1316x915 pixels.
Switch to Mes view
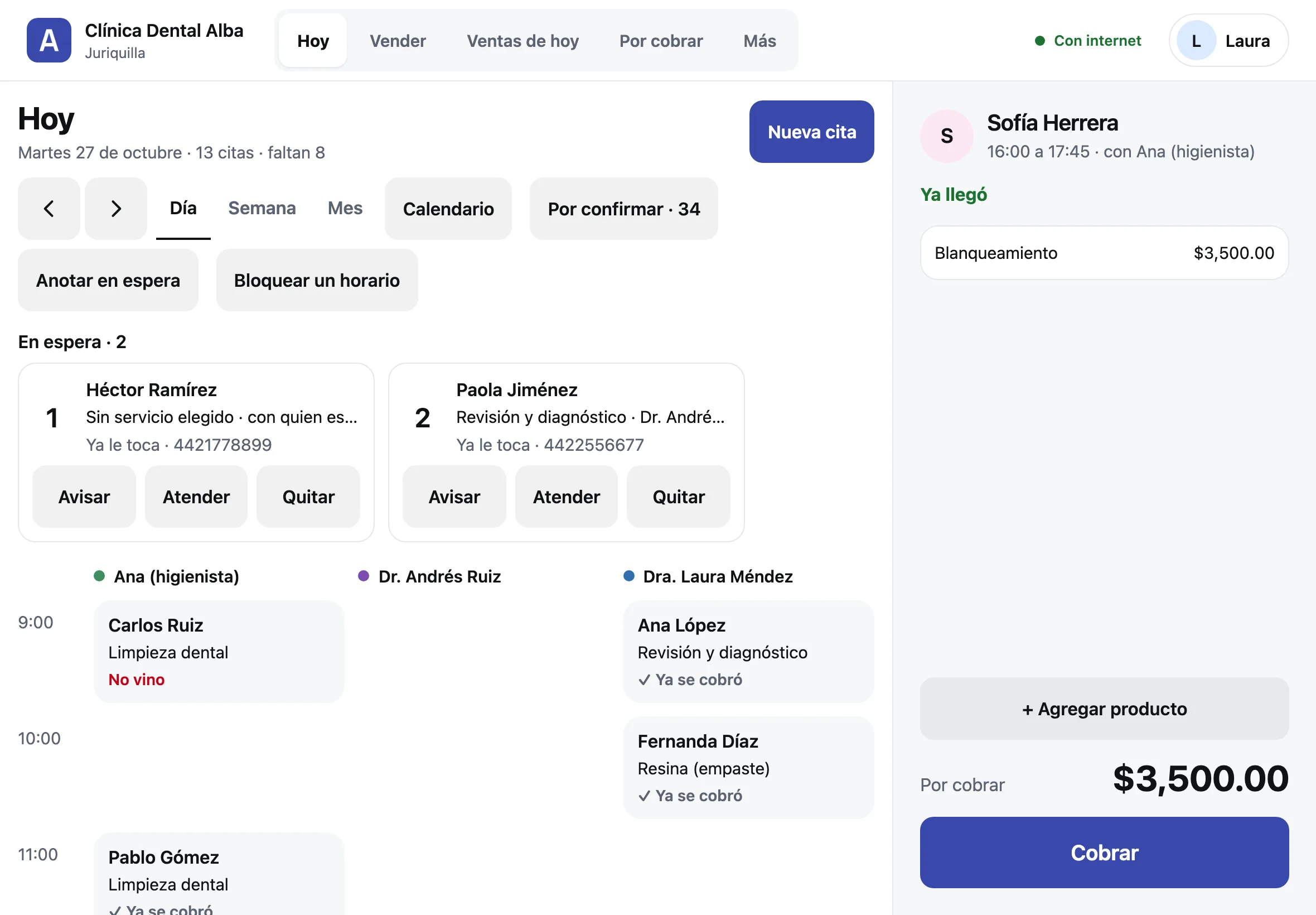pyautogui.click(x=345, y=209)
